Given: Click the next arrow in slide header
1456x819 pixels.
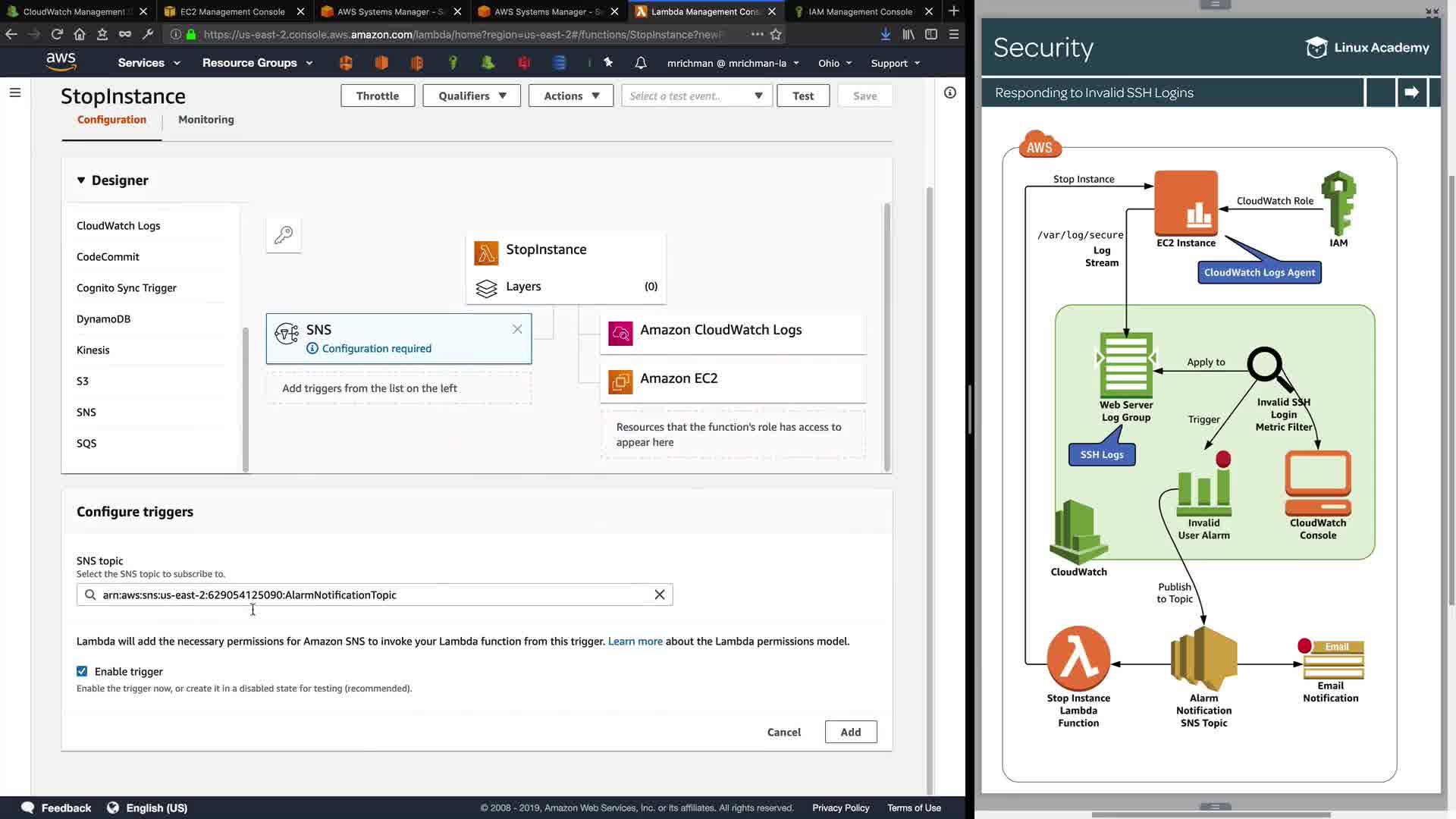Looking at the screenshot, I should click(1411, 93).
